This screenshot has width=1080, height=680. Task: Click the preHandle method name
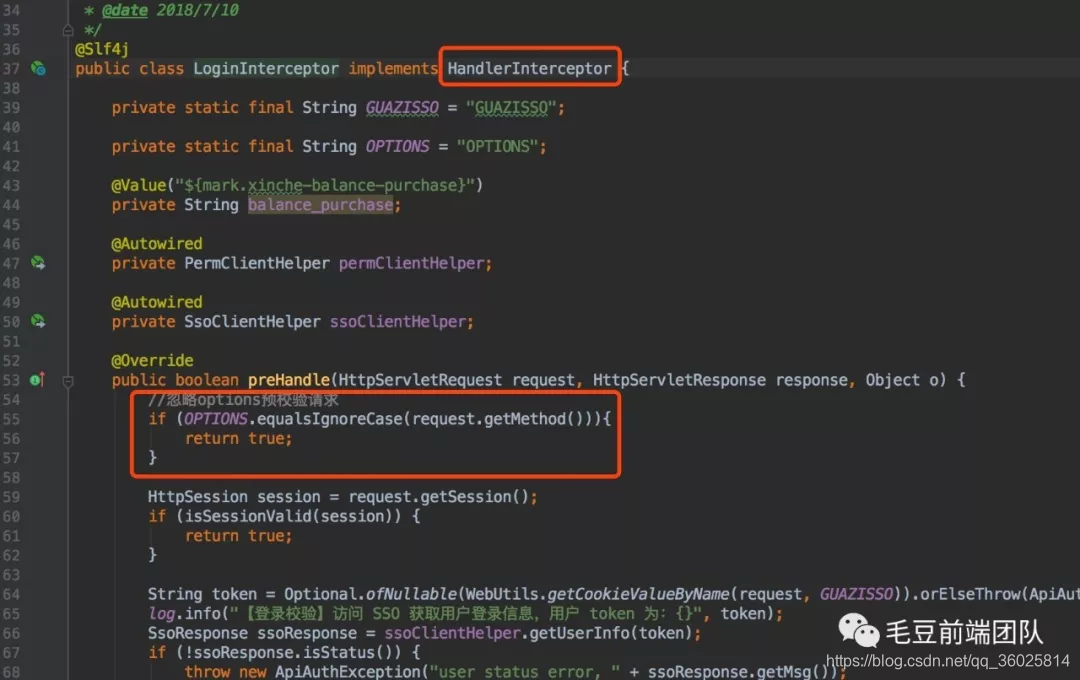pos(289,380)
